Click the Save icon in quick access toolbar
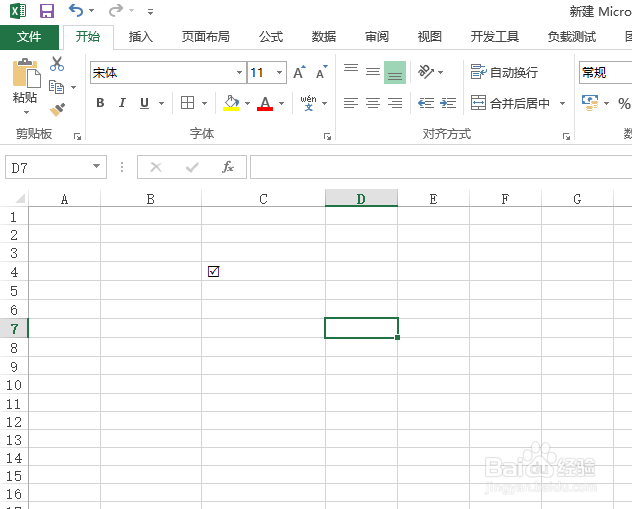The width and height of the screenshot is (632, 509). click(47, 11)
